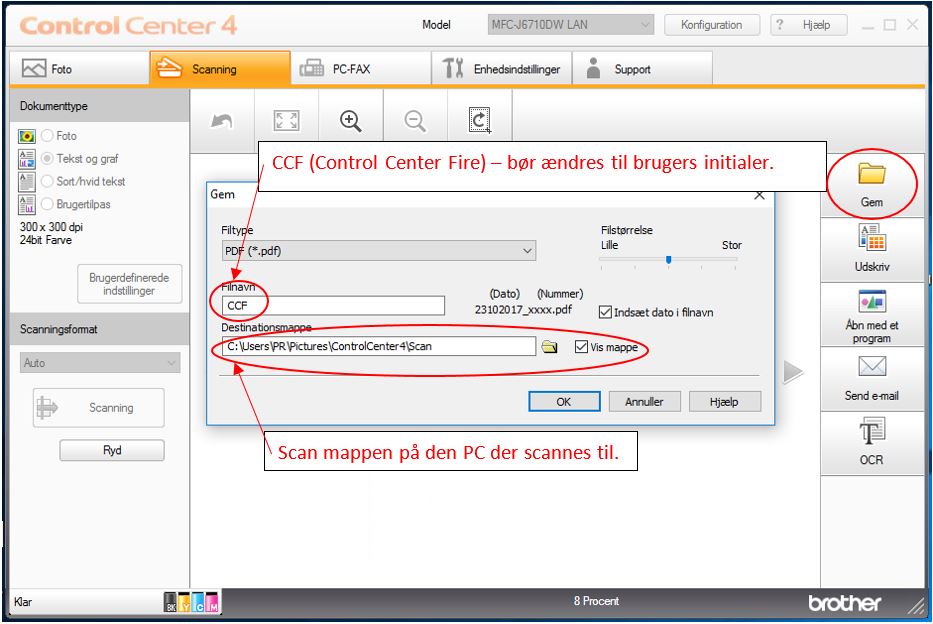Click the '300 x 300 dpi' text
Viewport: 933px width, 624px height.
pyautogui.click(x=51, y=227)
